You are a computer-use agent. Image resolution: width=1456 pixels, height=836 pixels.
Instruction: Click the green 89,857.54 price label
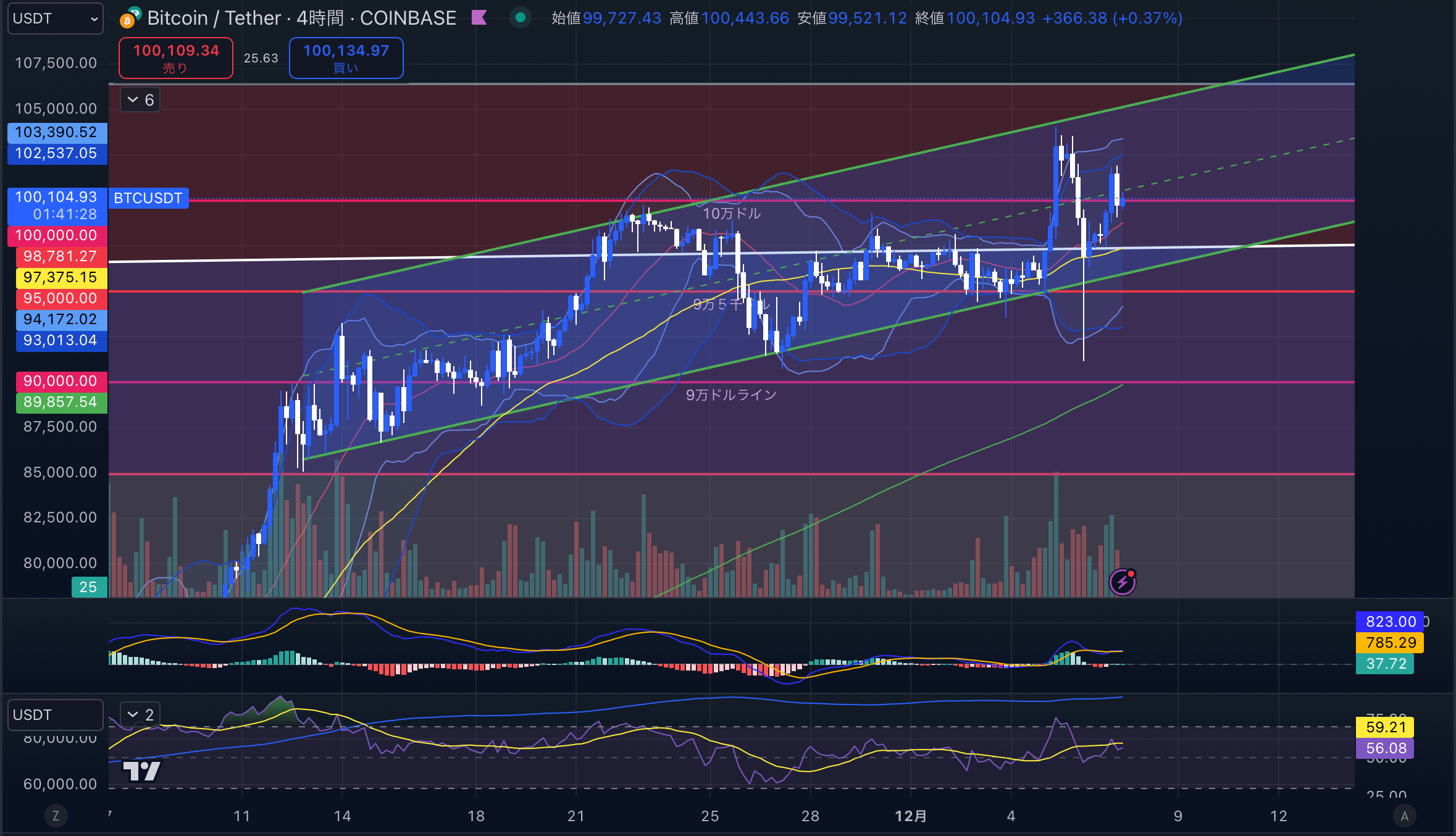(61, 402)
